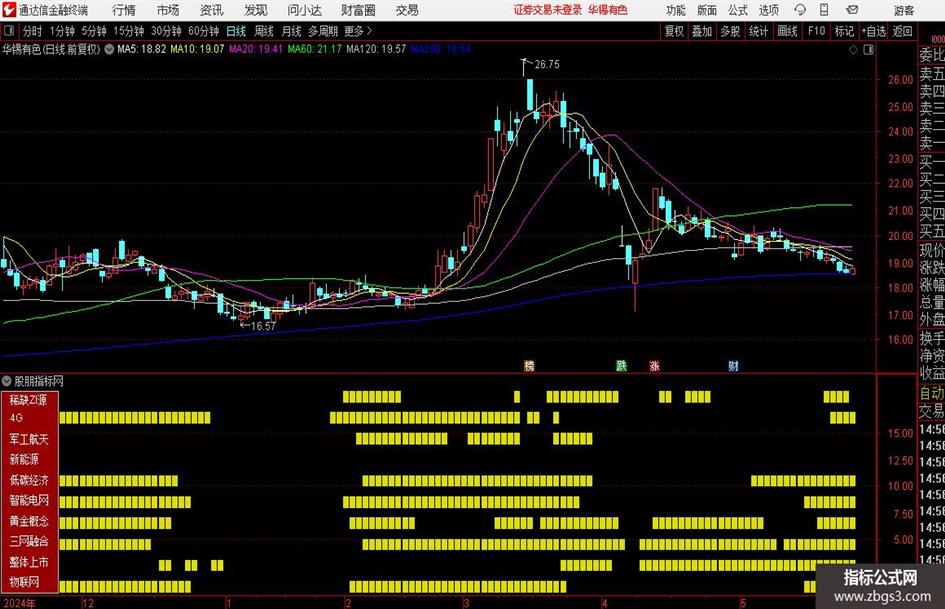
Task: Switch to 1分钟 period
Action: coord(61,31)
